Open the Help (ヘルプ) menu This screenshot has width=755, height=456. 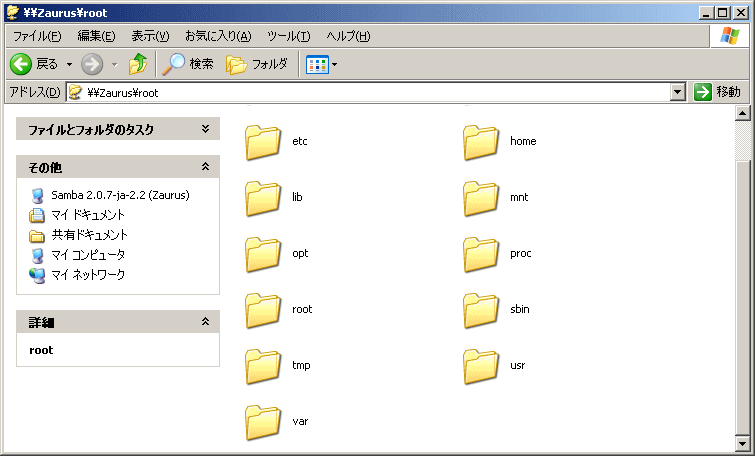pos(348,36)
